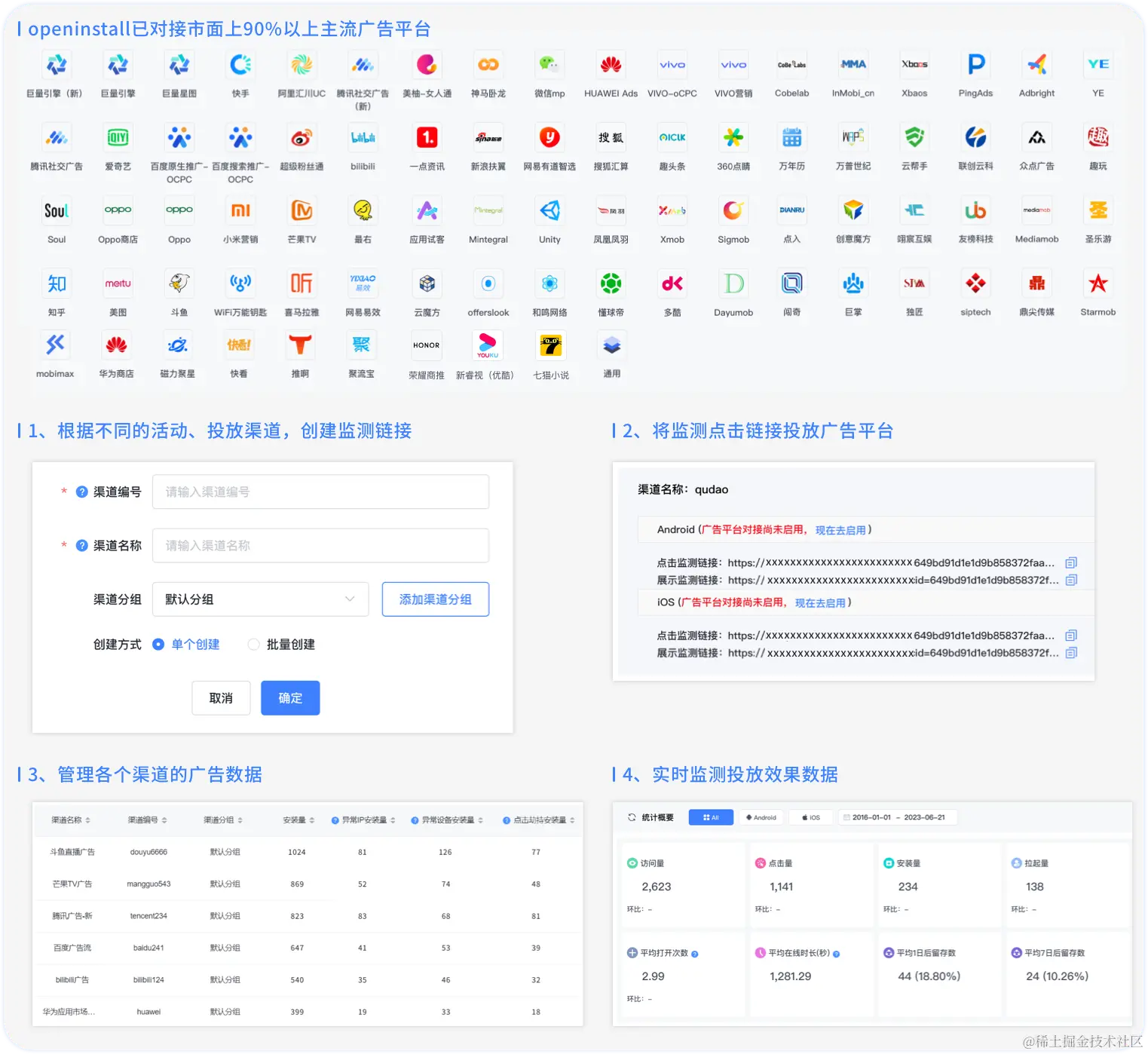Screen dimensions: 1148x1054
Task: Open the 2016-01-01 – 2023-06-21 date range picker
Action: point(899,817)
